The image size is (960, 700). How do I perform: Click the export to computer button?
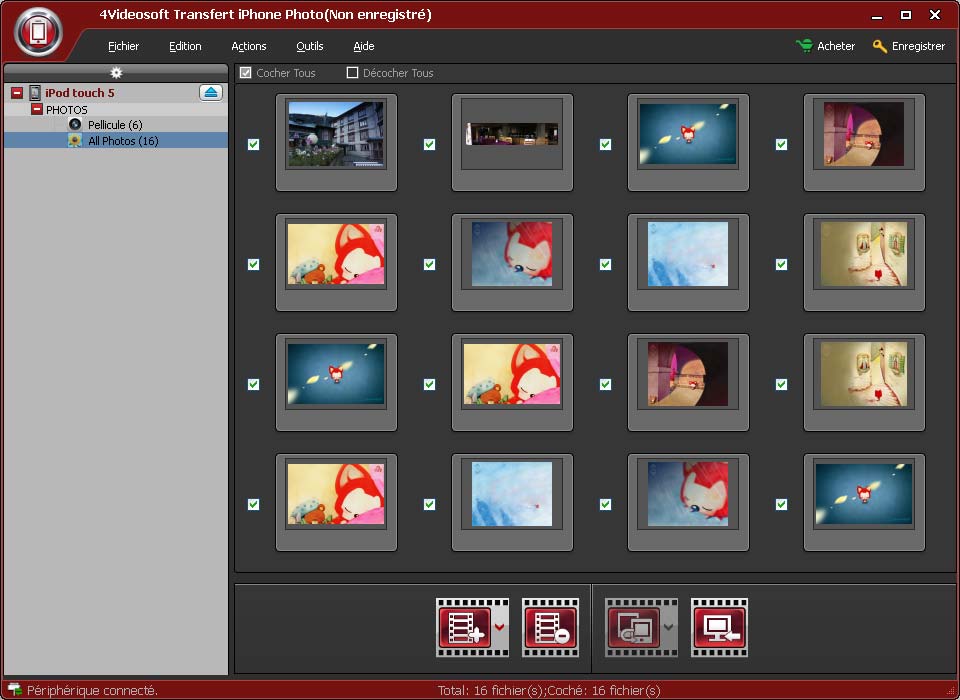coord(719,627)
